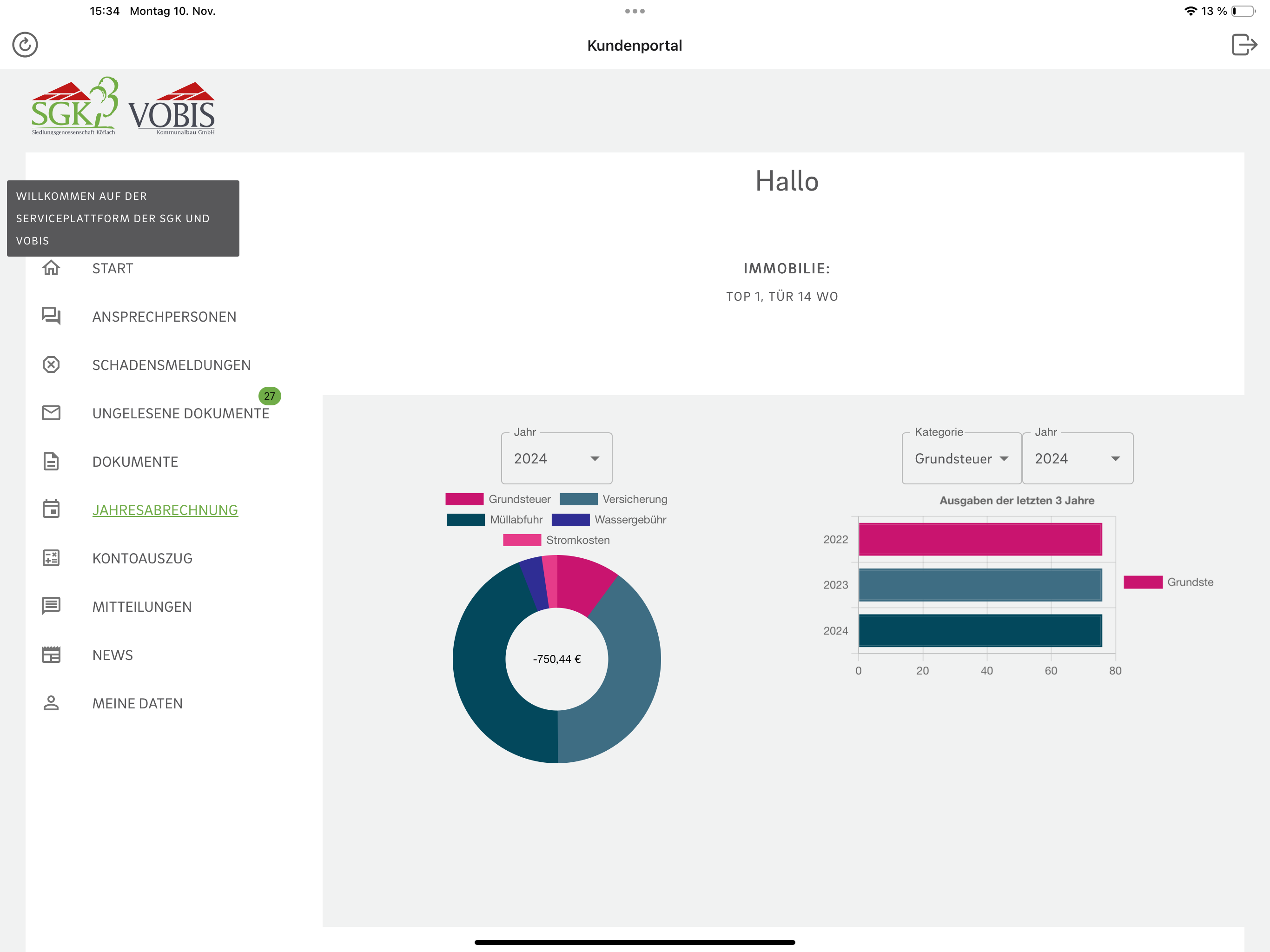Open the bar chart Jahr dropdown

click(x=1078, y=458)
